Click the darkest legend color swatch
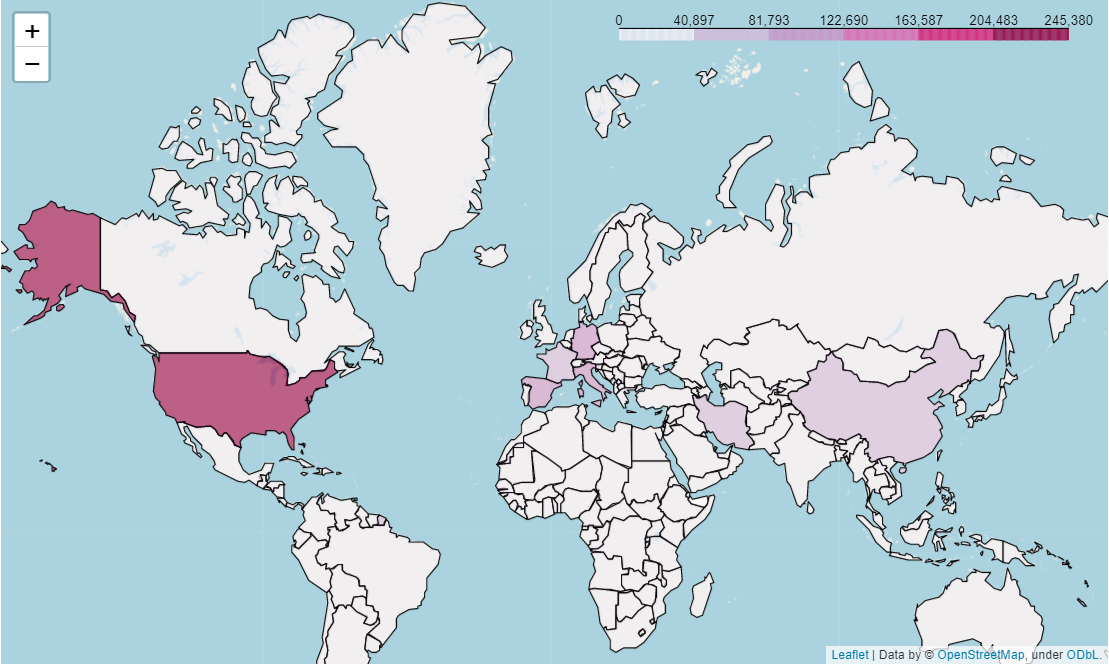 1031,35
